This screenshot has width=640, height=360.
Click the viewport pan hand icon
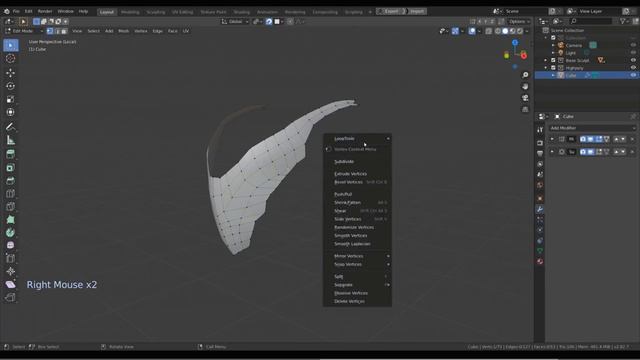[x=525, y=87]
